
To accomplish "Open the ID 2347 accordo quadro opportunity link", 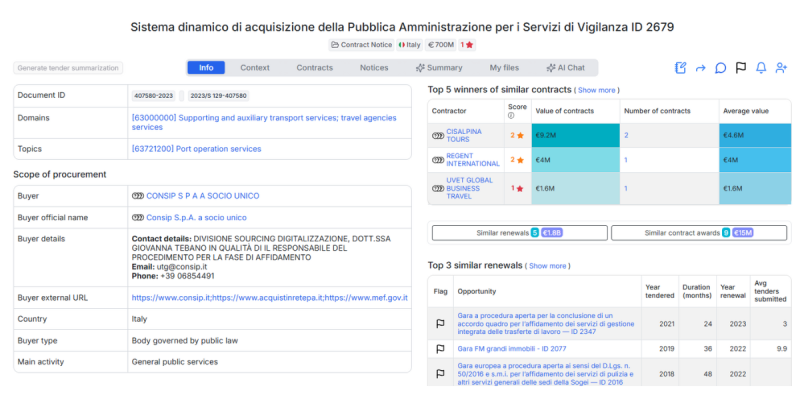I will coord(546,323).
